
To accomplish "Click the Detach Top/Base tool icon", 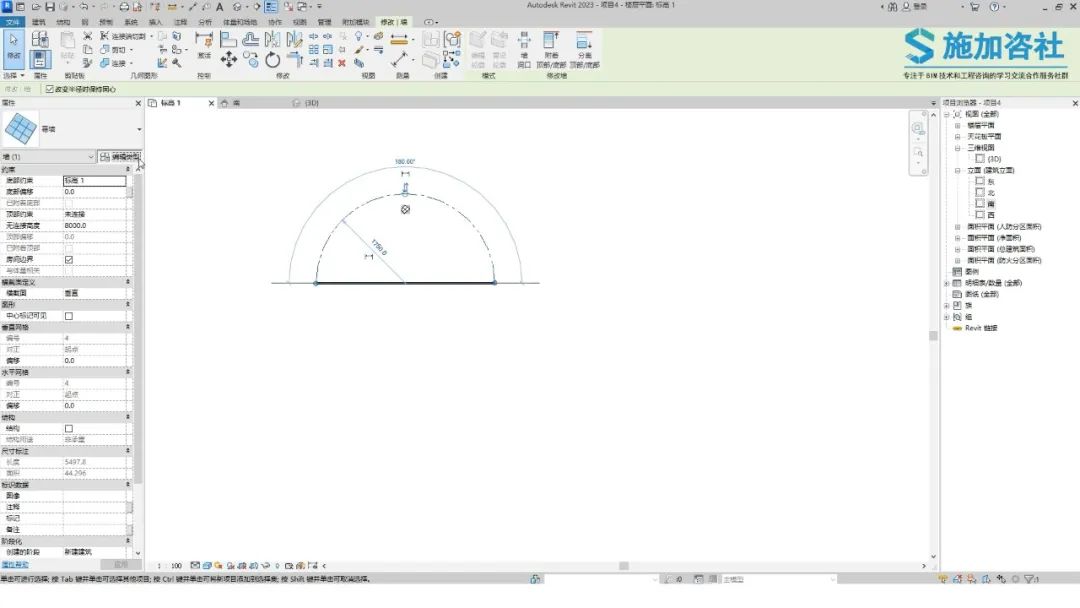I will point(584,49).
